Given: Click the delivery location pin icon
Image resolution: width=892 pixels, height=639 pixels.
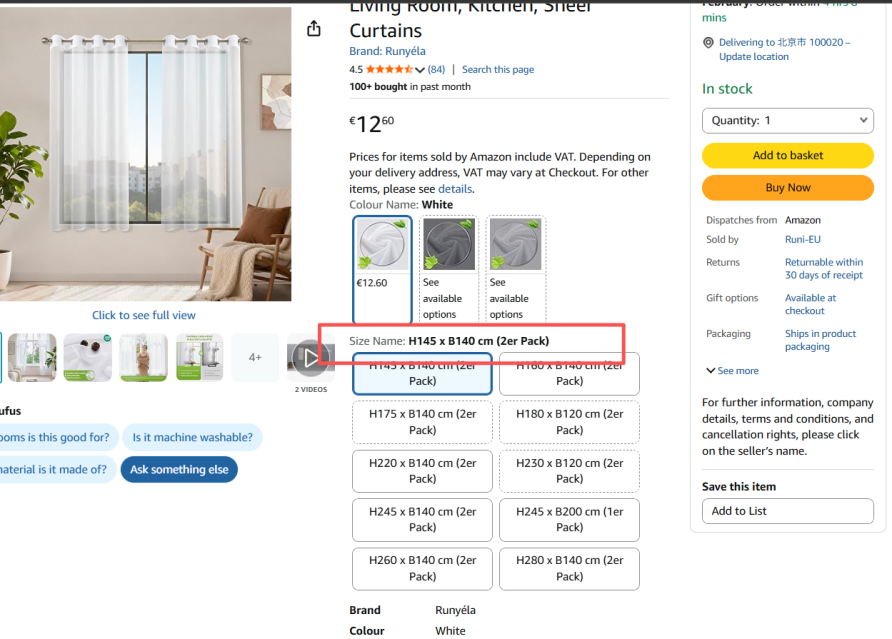Looking at the screenshot, I should point(708,43).
